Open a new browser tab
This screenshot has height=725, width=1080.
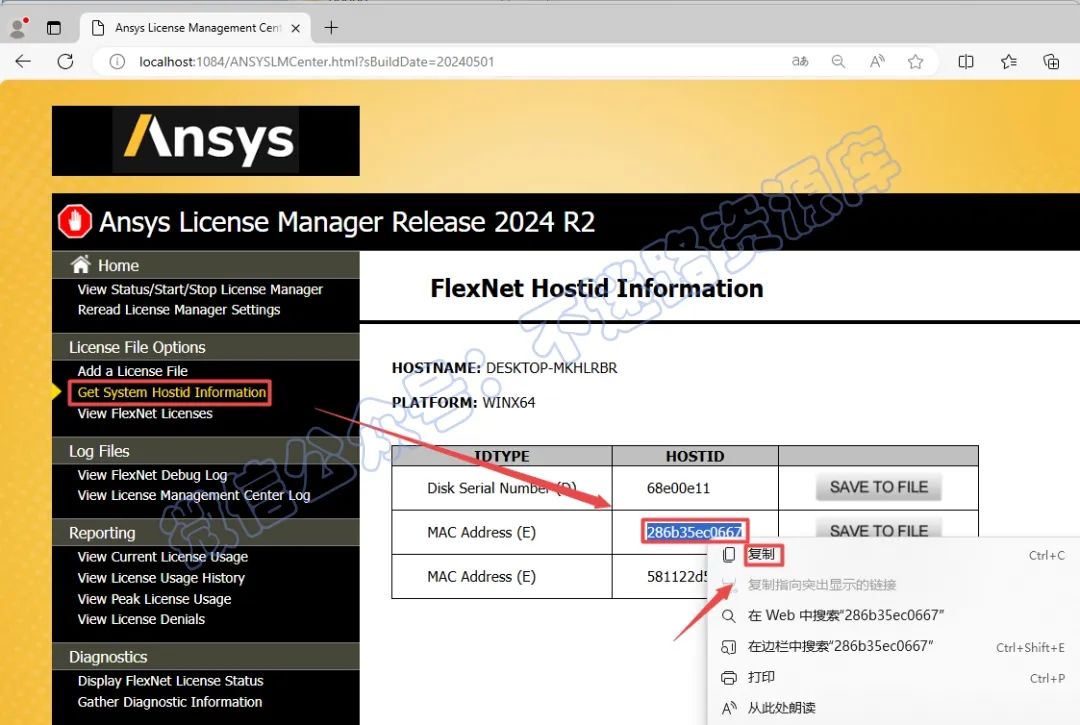pyautogui.click(x=331, y=28)
